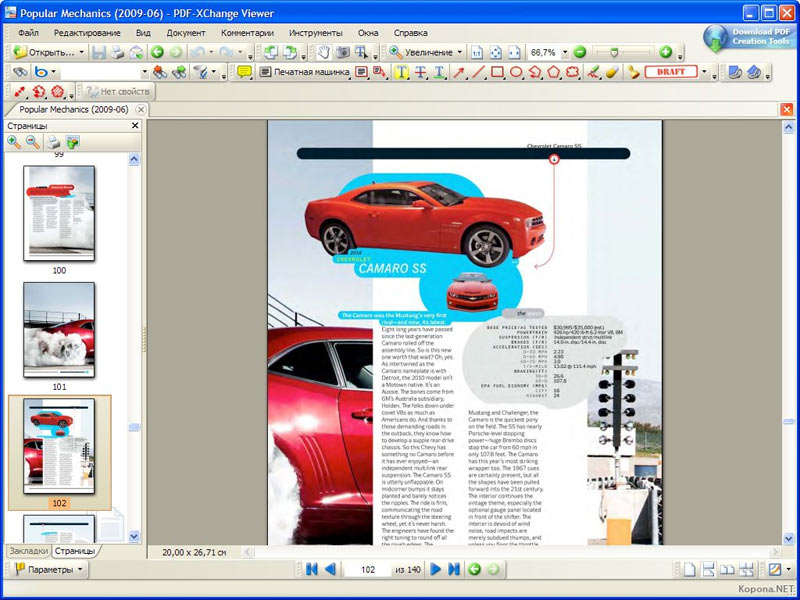
Task: Click the page number field showing 102
Action: click(x=370, y=568)
